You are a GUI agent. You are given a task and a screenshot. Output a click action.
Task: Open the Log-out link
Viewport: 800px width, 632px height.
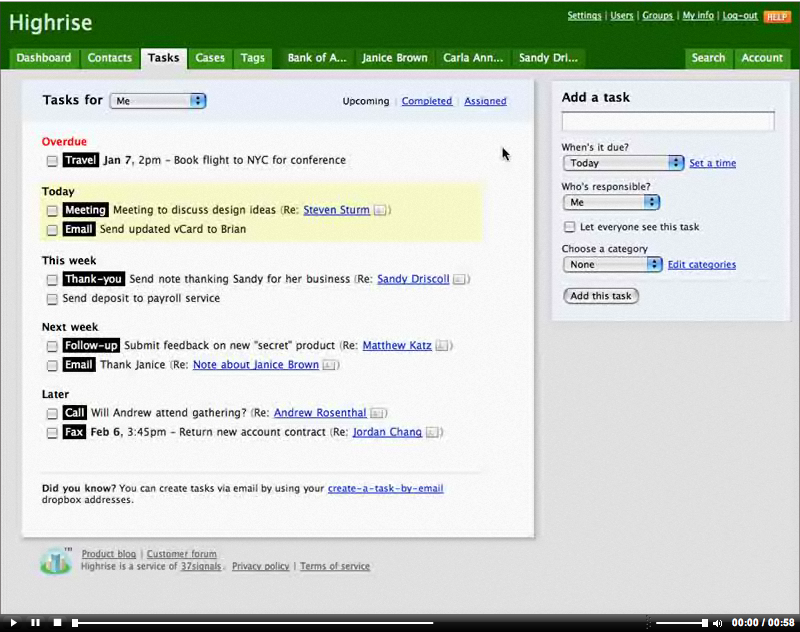[740, 15]
